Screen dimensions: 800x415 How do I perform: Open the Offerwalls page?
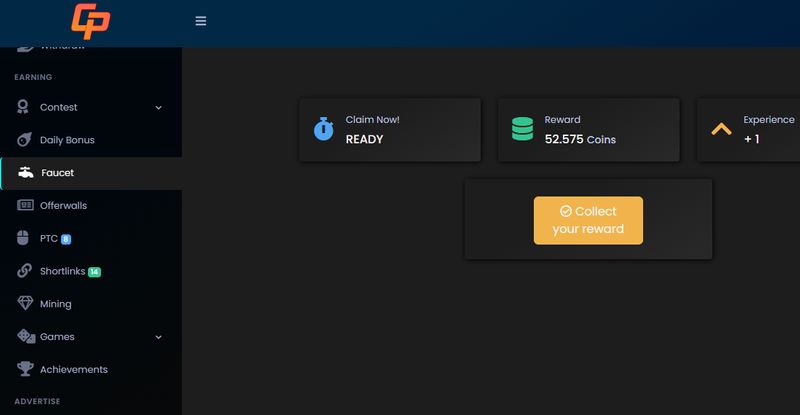91,205
